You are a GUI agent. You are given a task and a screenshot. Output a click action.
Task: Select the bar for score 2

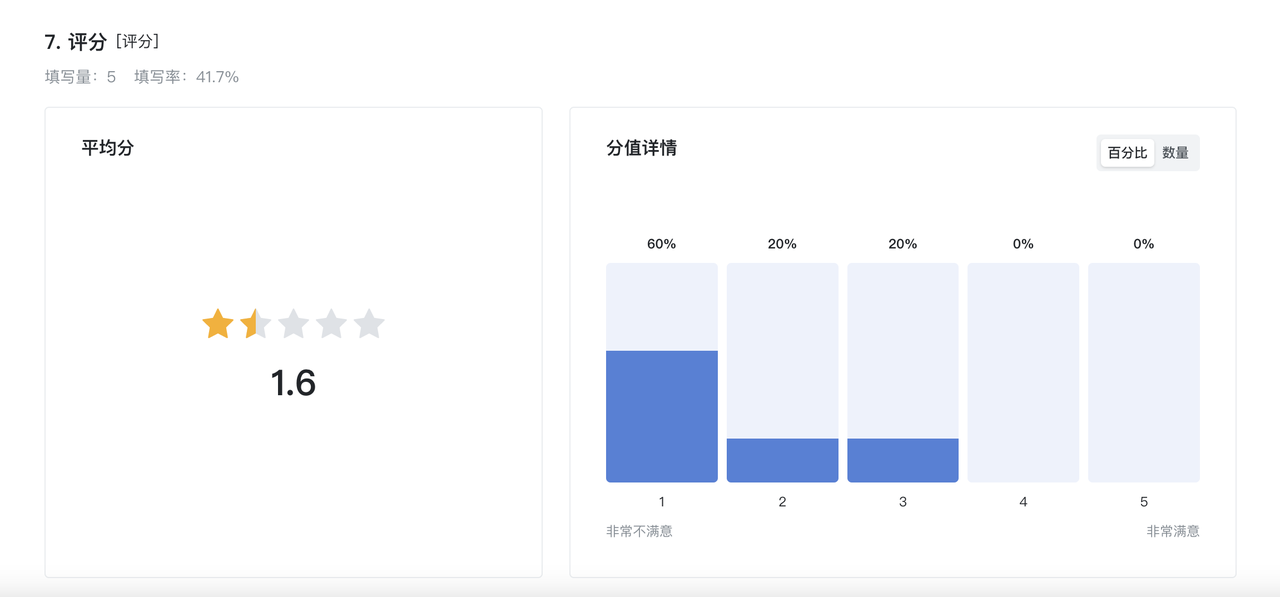click(x=782, y=373)
